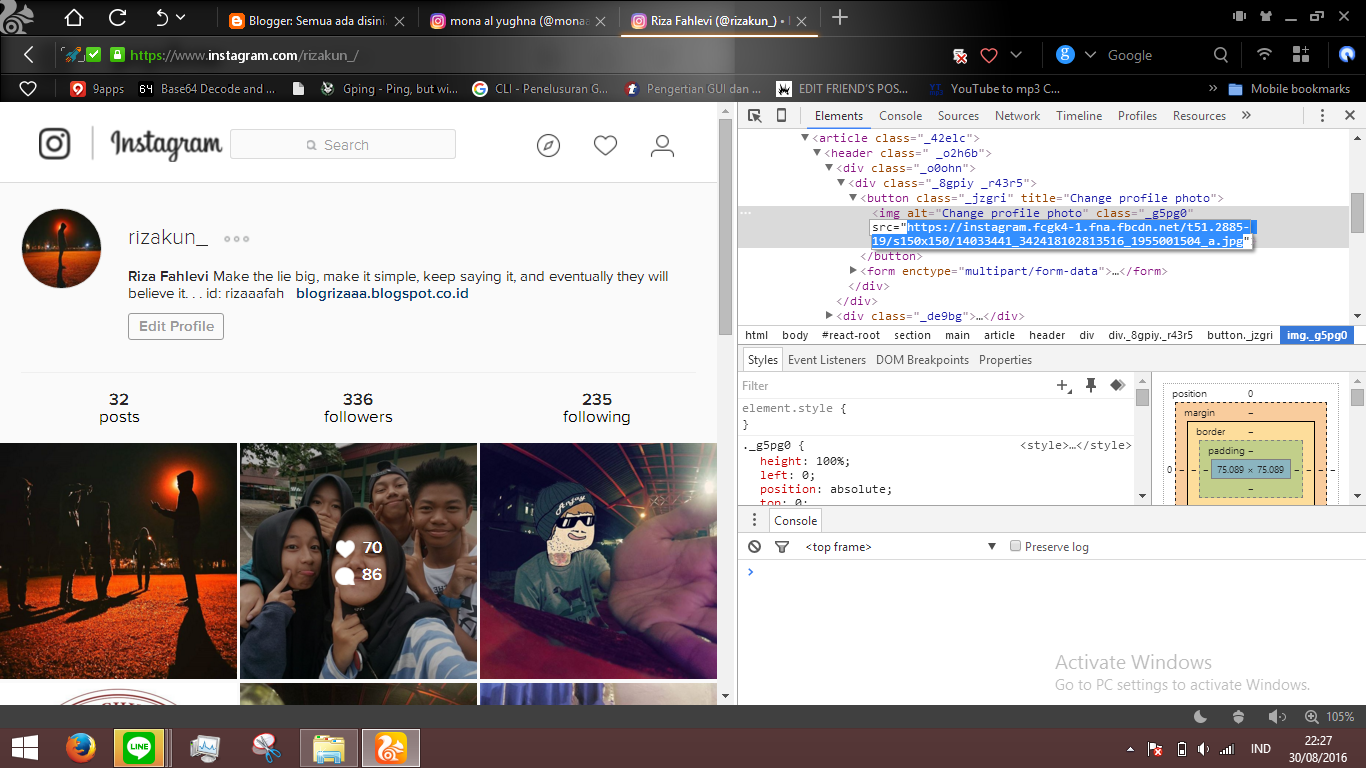Image resolution: width=1366 pixels, height=768 pixels.
Task: Switch to the Blogger: Semua ada disini tab
Action: [x=317, y=20]
